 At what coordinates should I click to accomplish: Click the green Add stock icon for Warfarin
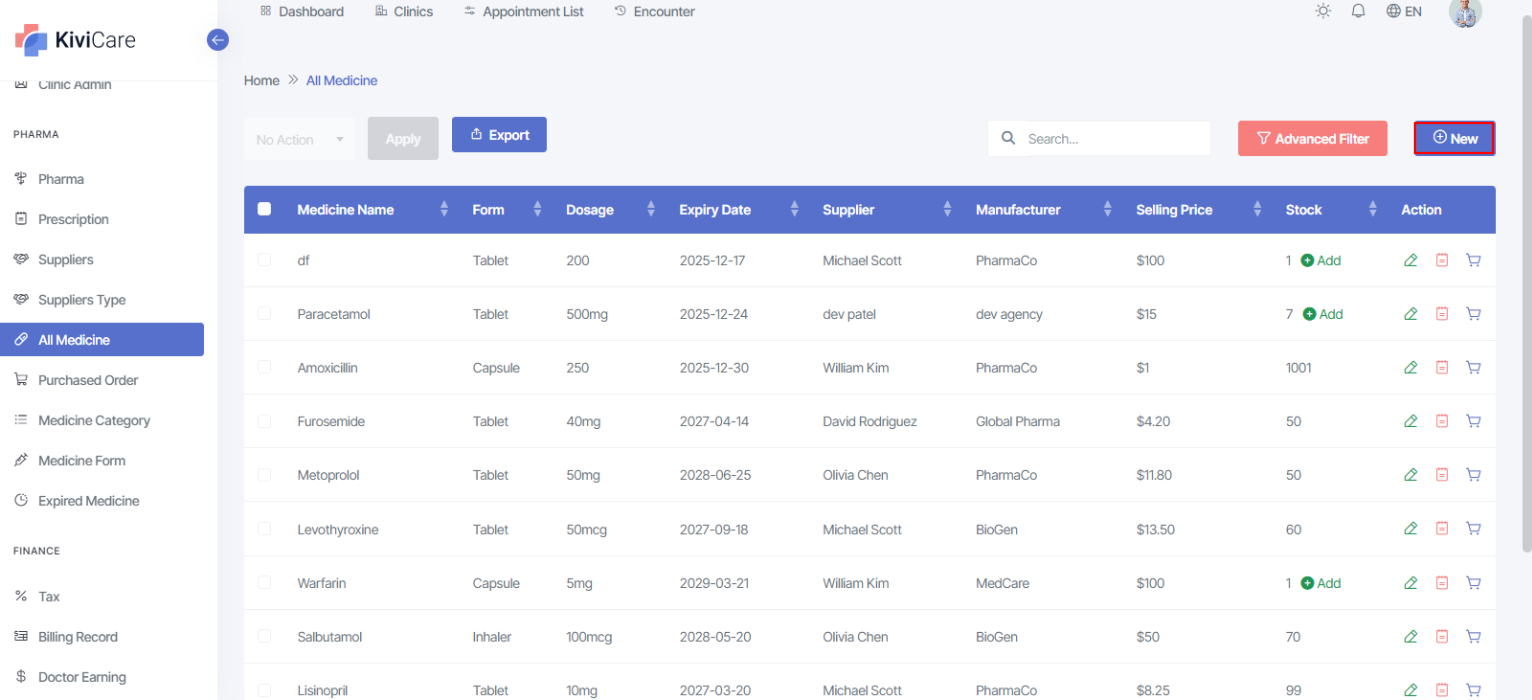pyautogui.click(x=1309, y=583)
